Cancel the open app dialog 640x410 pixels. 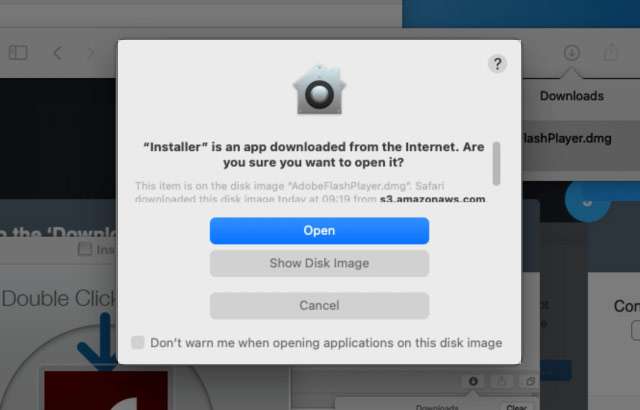(319, 305)
